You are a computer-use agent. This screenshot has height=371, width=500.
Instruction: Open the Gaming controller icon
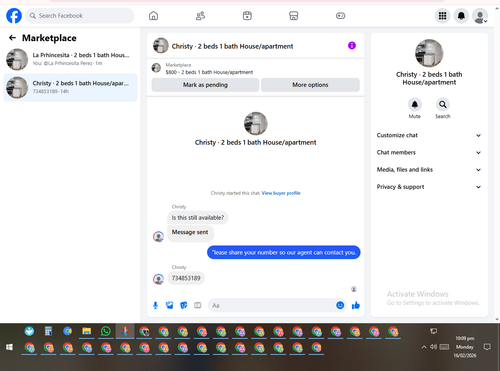(340, 16)
